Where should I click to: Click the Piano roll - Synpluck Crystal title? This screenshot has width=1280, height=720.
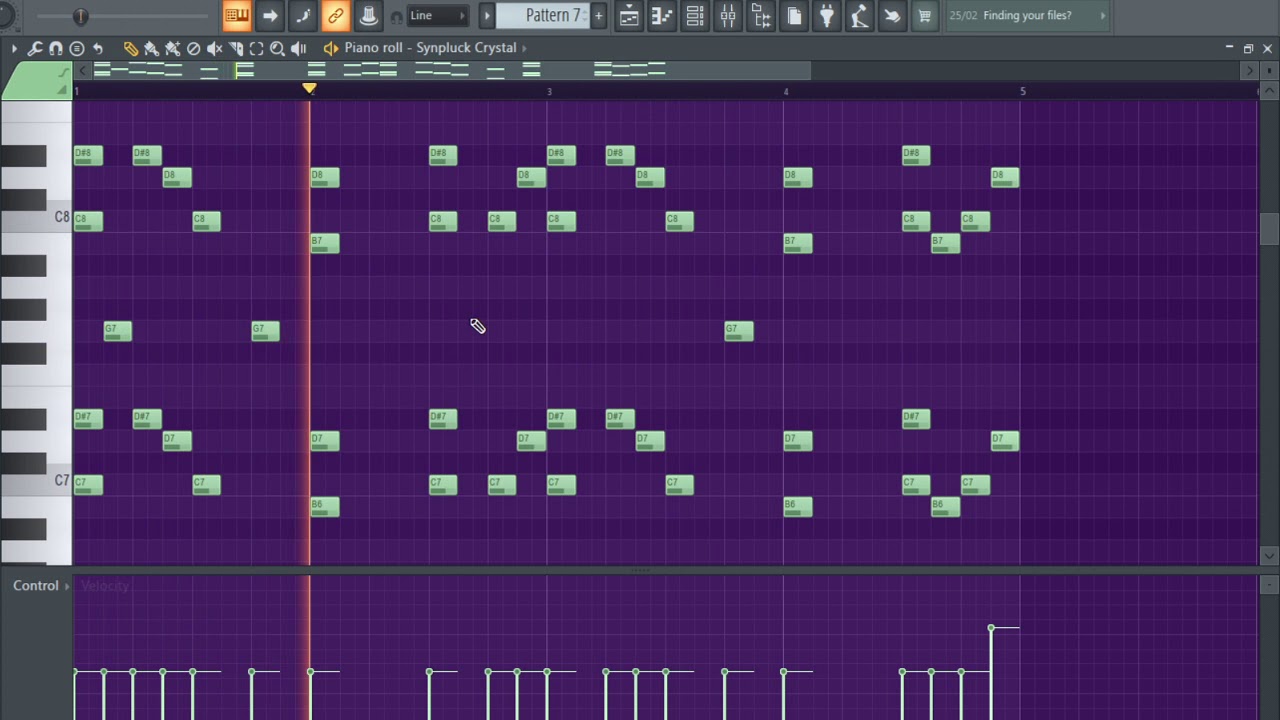[430, 48]
